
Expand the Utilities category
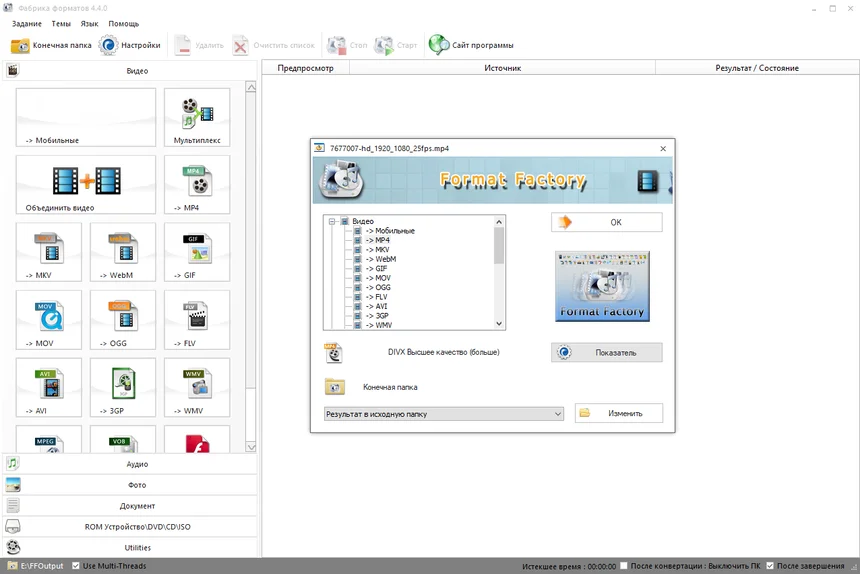(x=130, y=547)
